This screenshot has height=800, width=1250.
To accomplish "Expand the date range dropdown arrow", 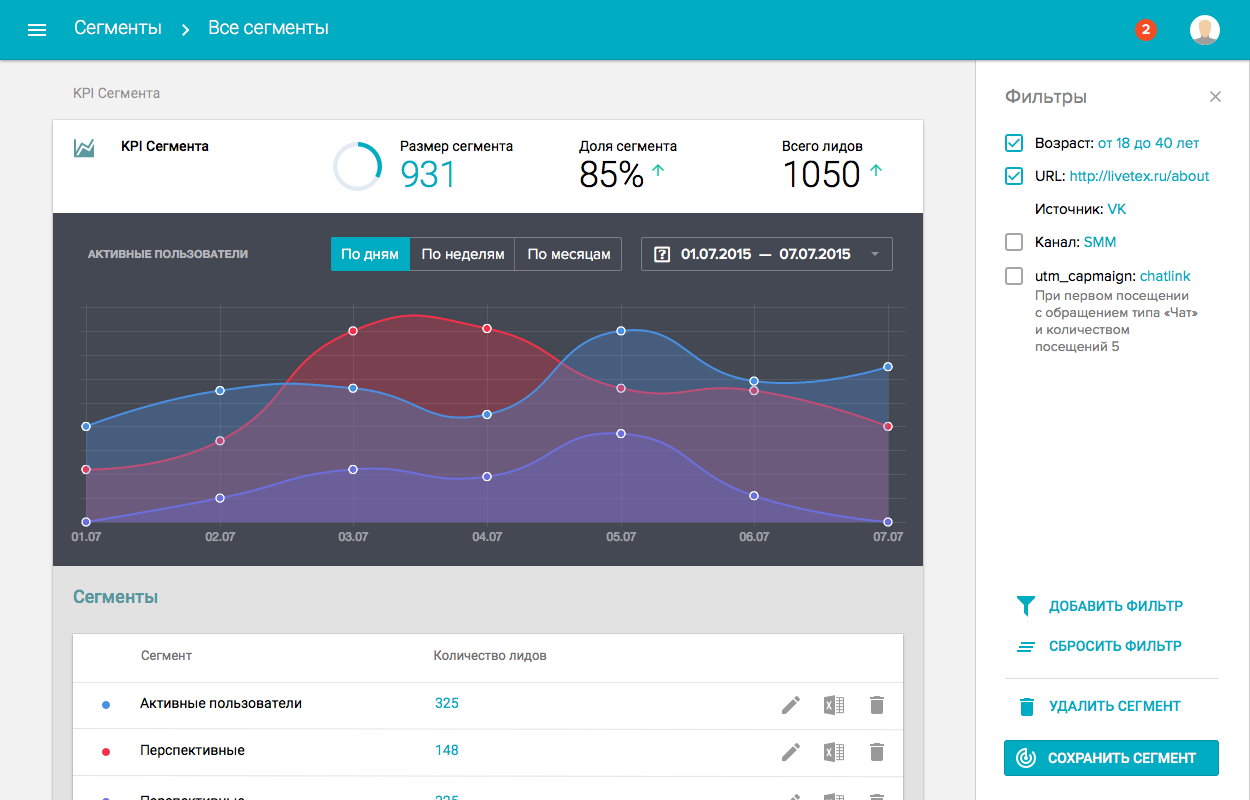I will [x=875, y=254].
